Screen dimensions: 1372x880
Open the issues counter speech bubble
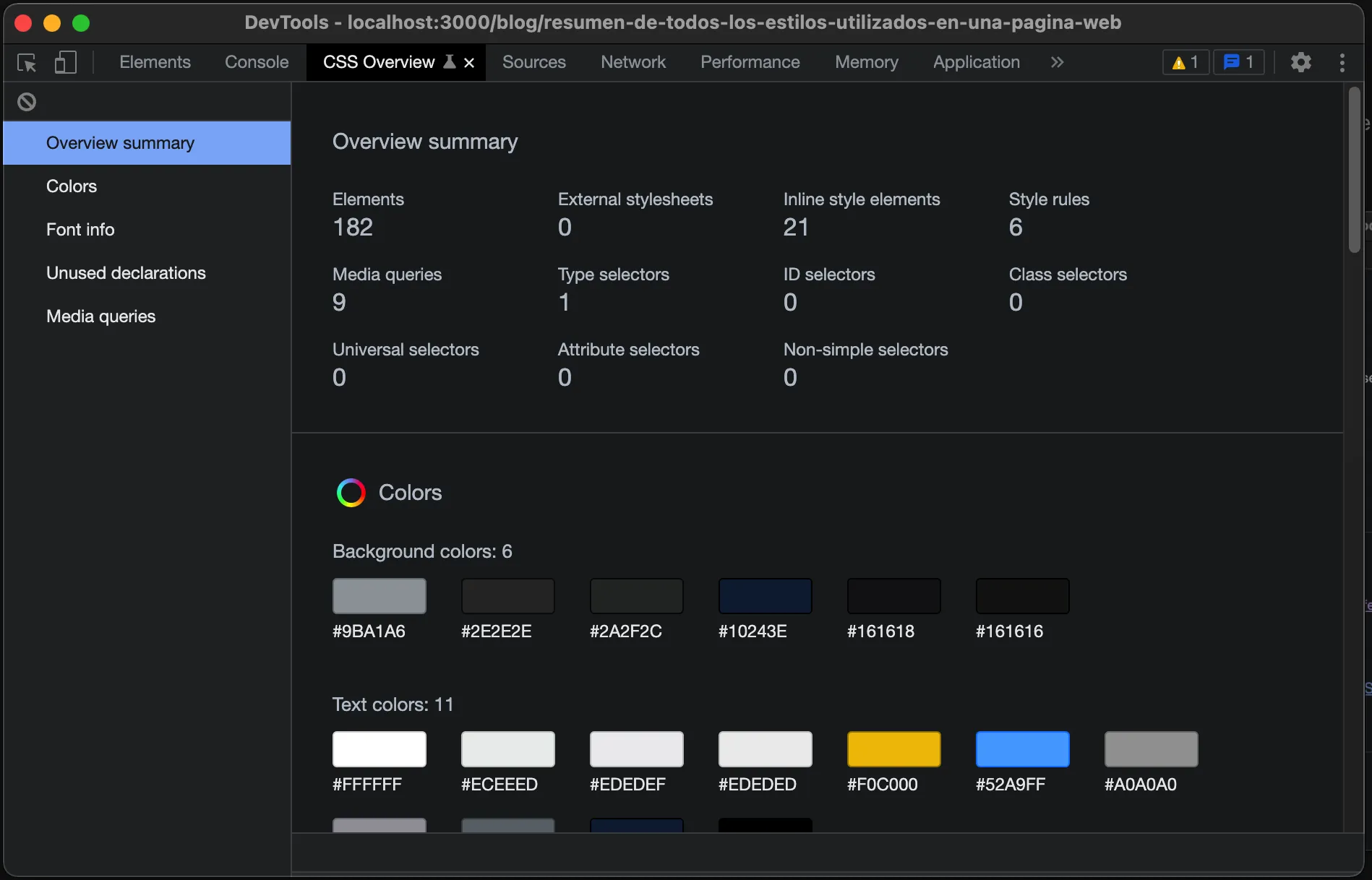coord(1238,62)
